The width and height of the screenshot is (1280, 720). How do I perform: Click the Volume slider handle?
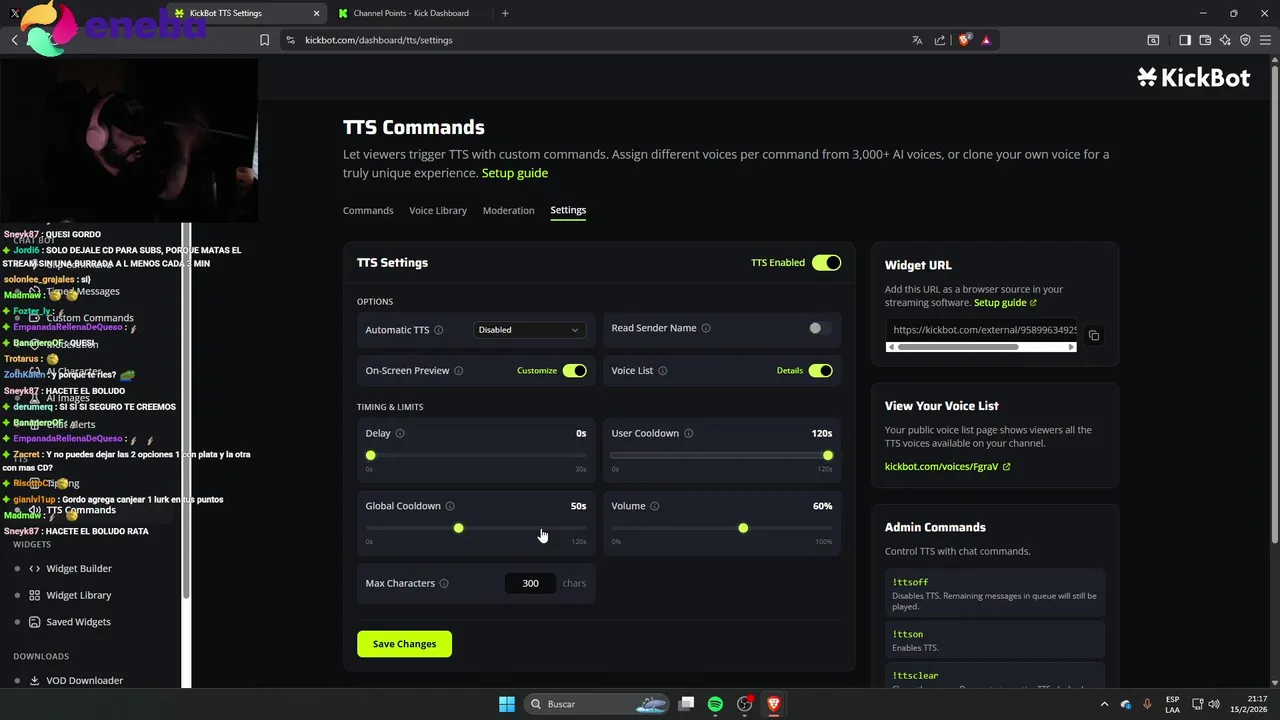click(743, 528)
